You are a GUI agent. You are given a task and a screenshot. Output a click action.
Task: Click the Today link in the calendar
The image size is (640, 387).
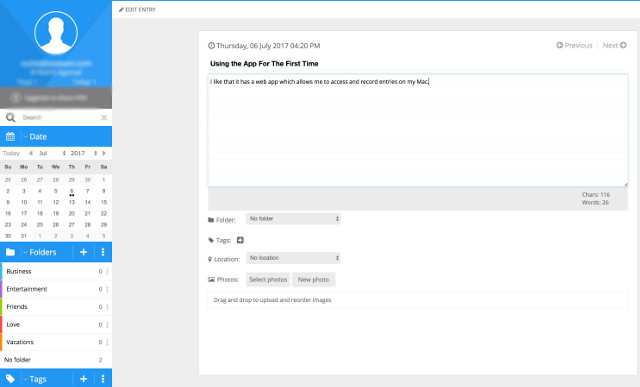coord(11,153)
